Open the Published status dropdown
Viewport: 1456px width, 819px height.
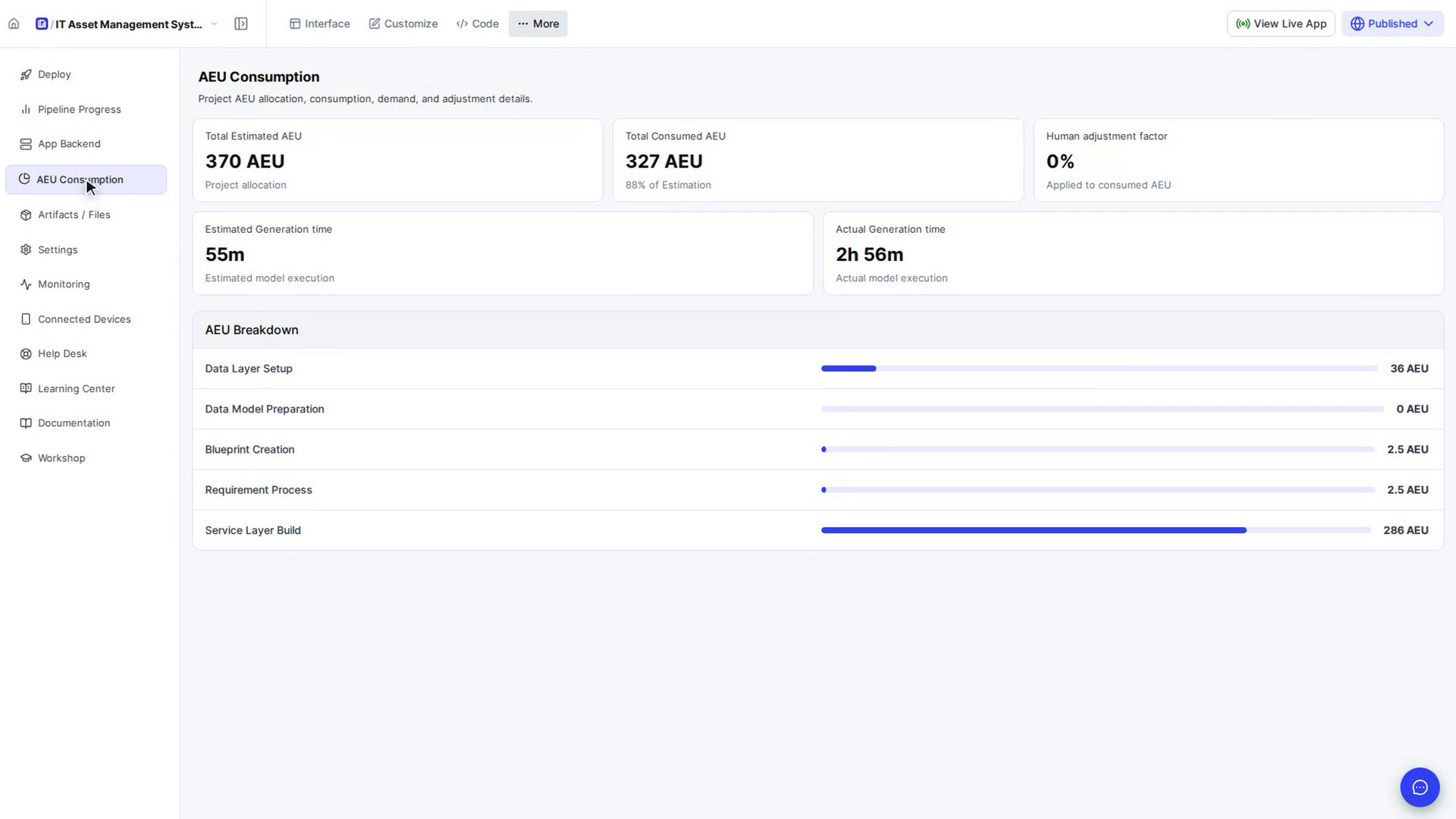(1392, 24)
